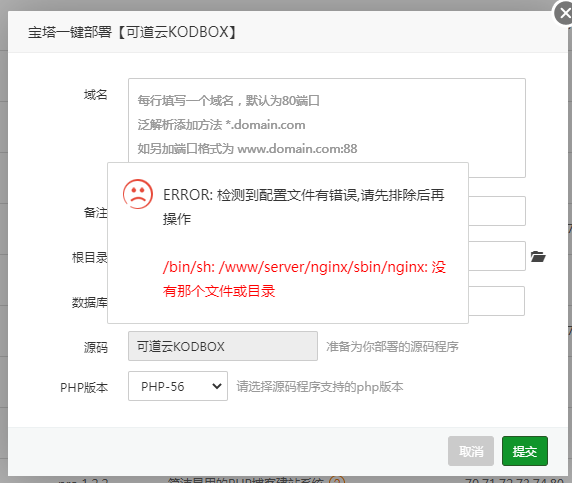Click dialog title 宝塔一键部署【可道云KODBOX】
This screenshot has height=483, width=572.
[x=132, y=32]
